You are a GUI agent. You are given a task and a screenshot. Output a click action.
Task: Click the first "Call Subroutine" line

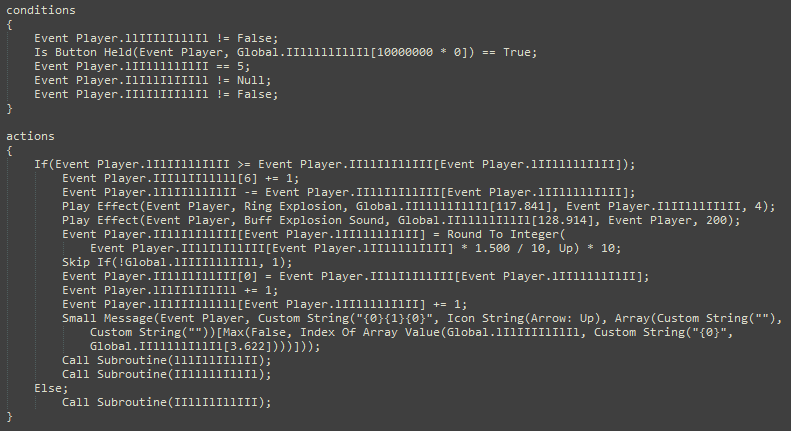pos(166,360)
